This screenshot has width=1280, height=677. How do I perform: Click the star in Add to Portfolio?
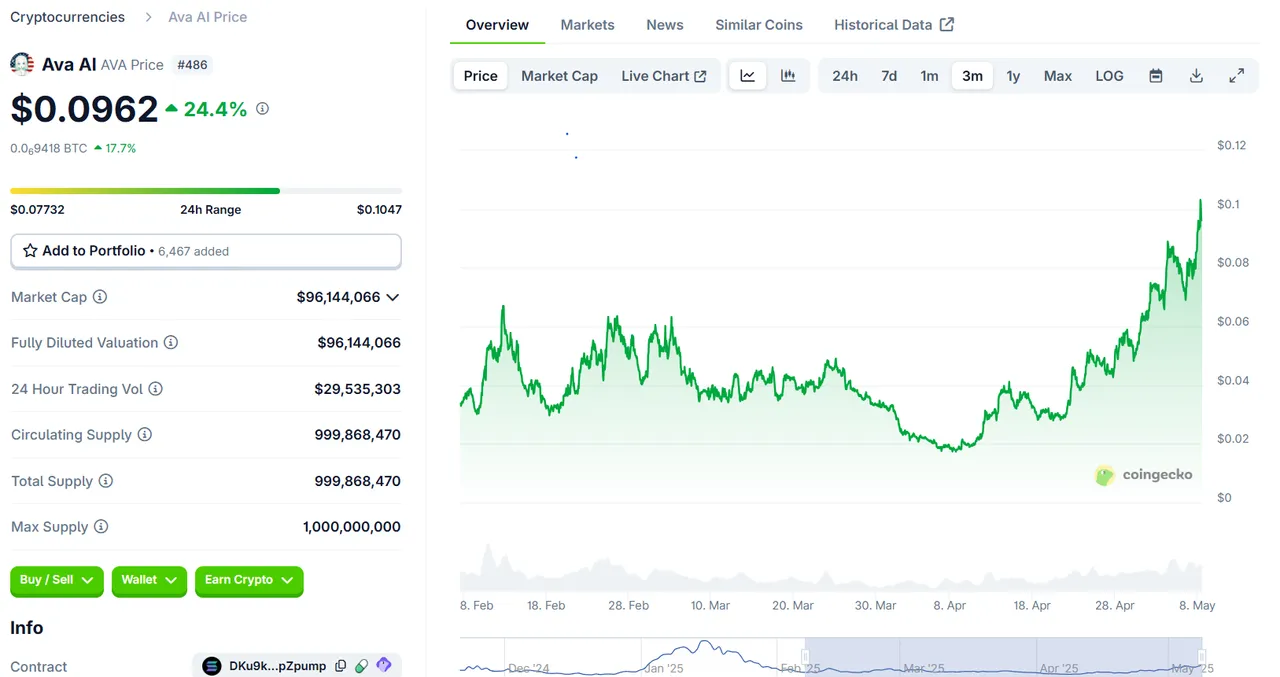[30, 251]
